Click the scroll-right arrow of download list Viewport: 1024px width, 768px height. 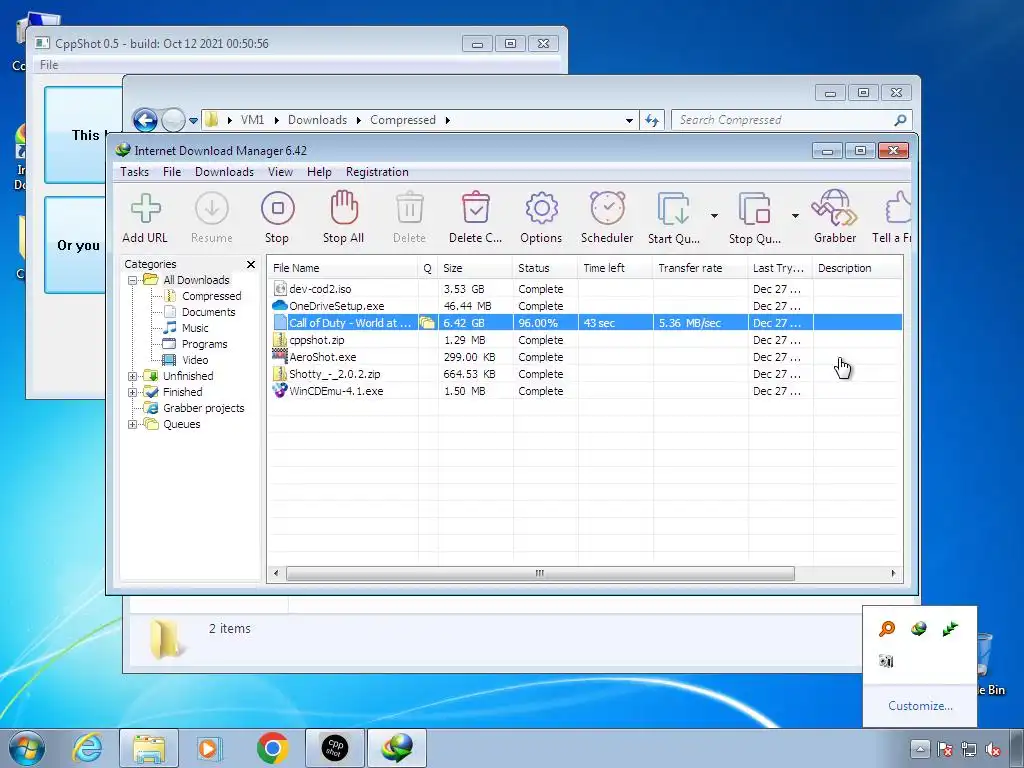point(893,573)
